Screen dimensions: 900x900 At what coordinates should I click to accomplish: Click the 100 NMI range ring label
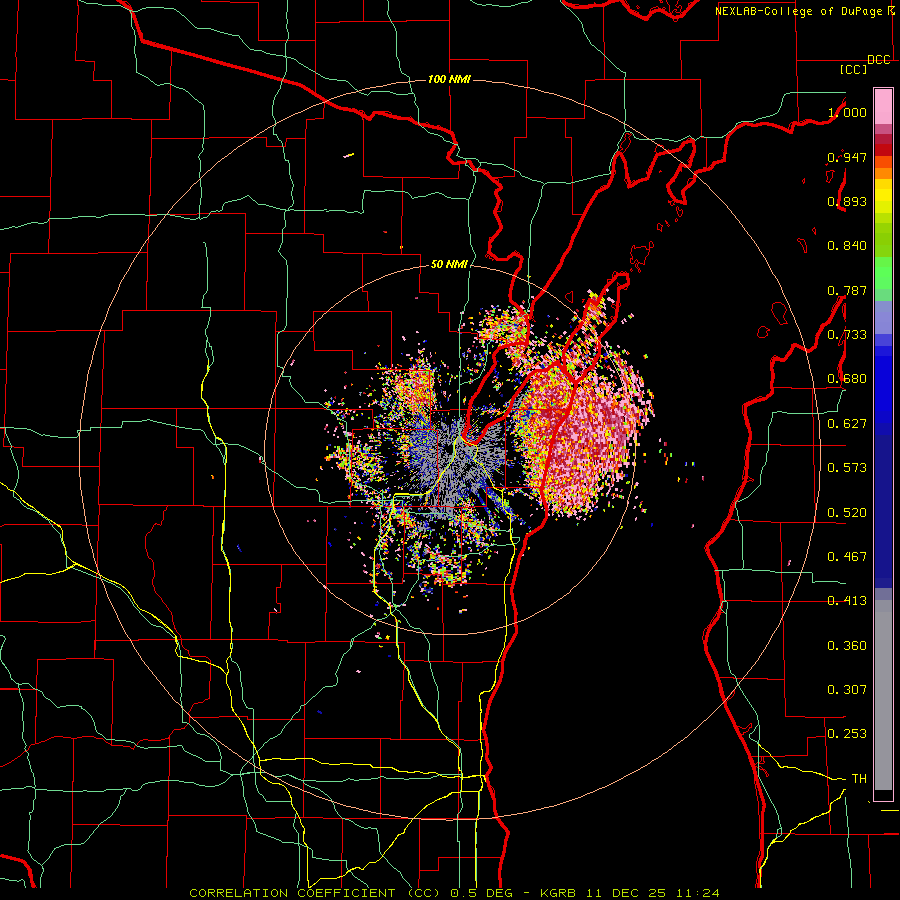(449, 79)
